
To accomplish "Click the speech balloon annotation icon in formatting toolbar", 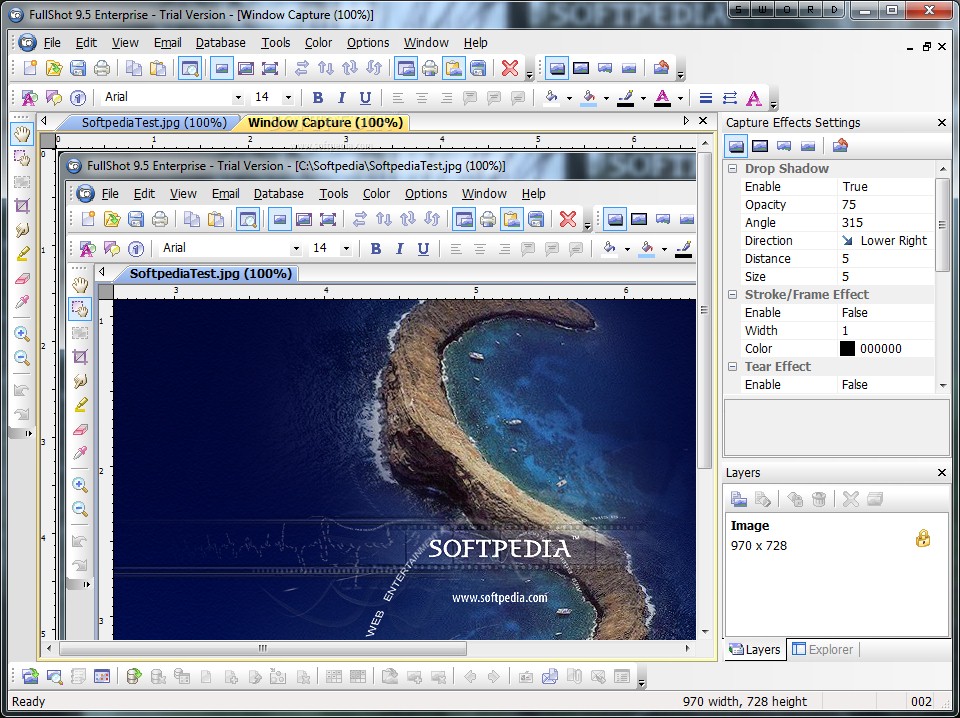I will pyautogui.click(x=53, y=97).
